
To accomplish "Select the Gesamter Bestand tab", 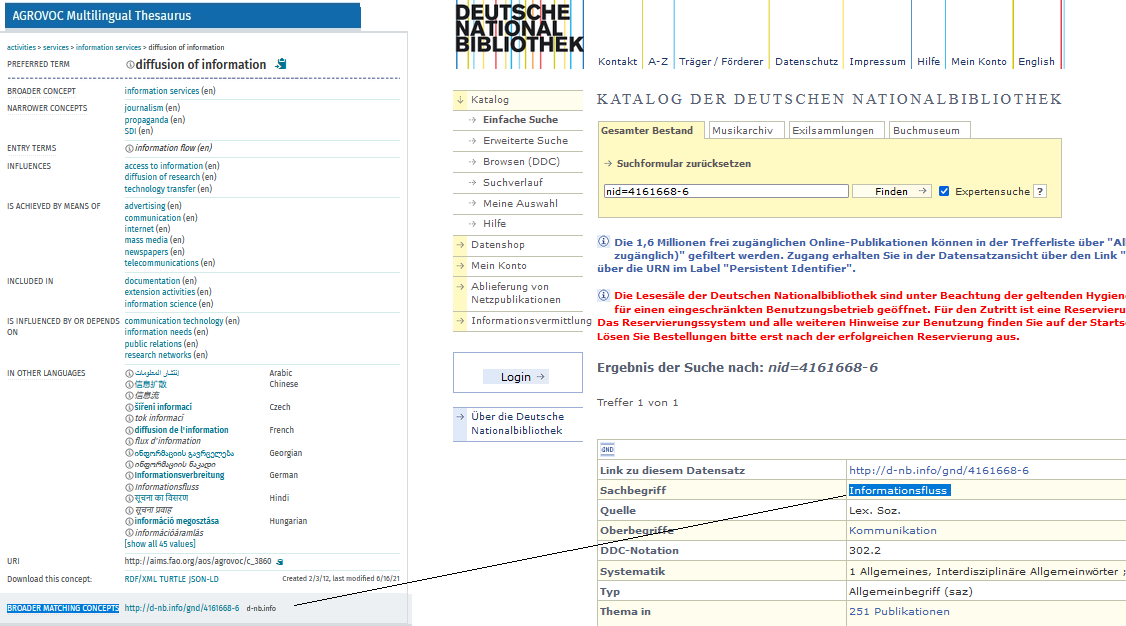I will pos(647,131).
